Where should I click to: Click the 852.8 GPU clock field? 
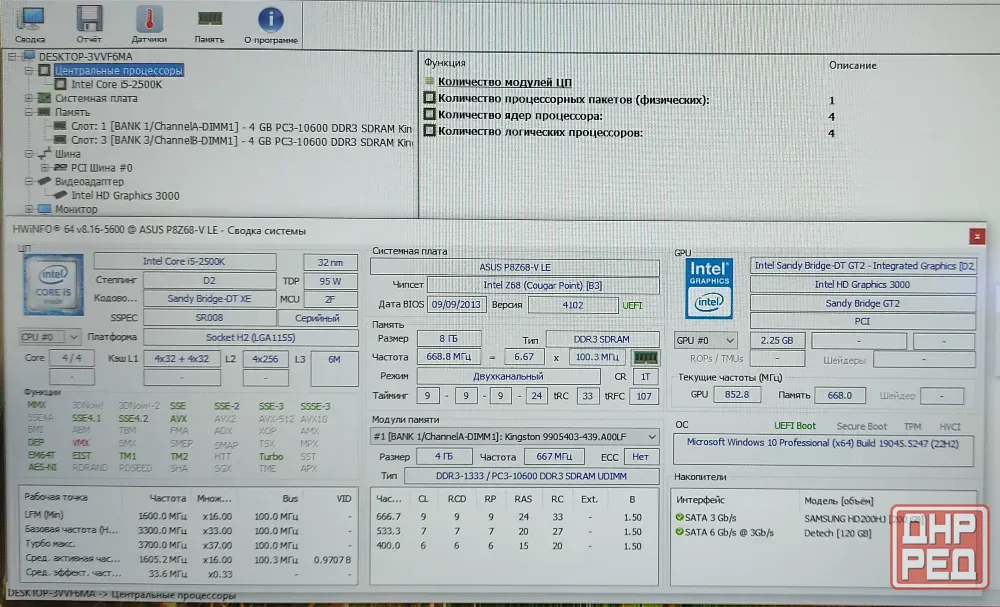pyautogui.click(x=737, y=395)
